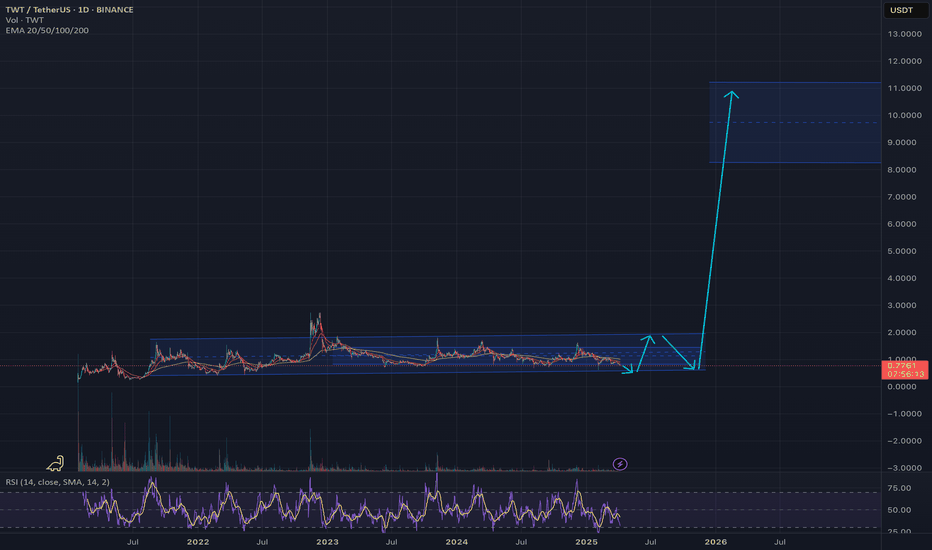Click the 2026 time axis label
Viewport: 932px width, 550px height.
[716, 542]
